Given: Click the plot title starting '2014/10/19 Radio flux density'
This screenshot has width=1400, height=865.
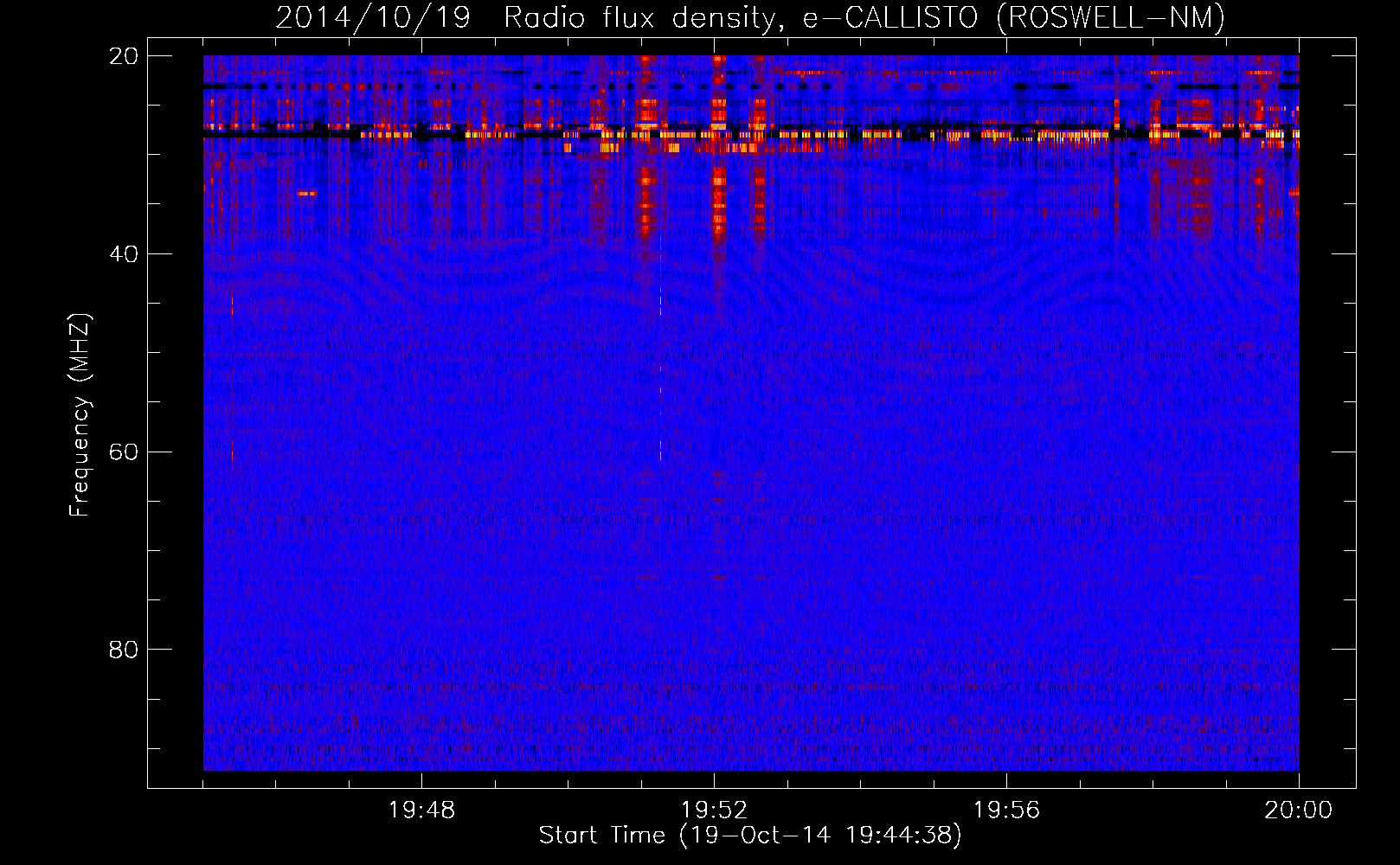Looking at the screenshot, I should point(750,18).
